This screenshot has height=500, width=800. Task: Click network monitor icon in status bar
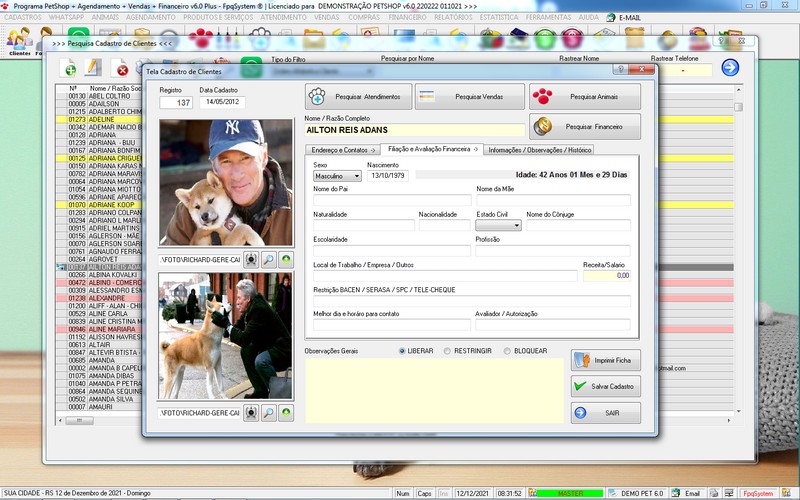tap(730, 493)
